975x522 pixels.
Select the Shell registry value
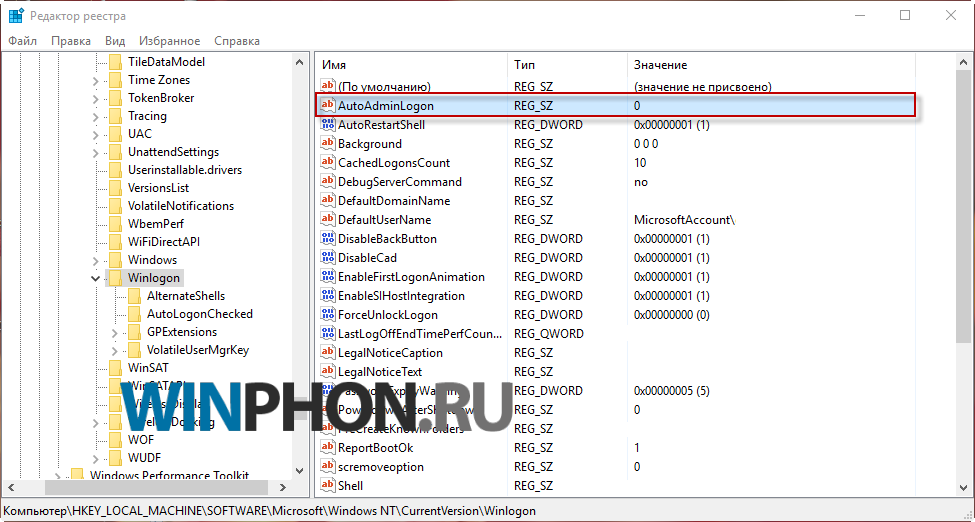(350, 486)
